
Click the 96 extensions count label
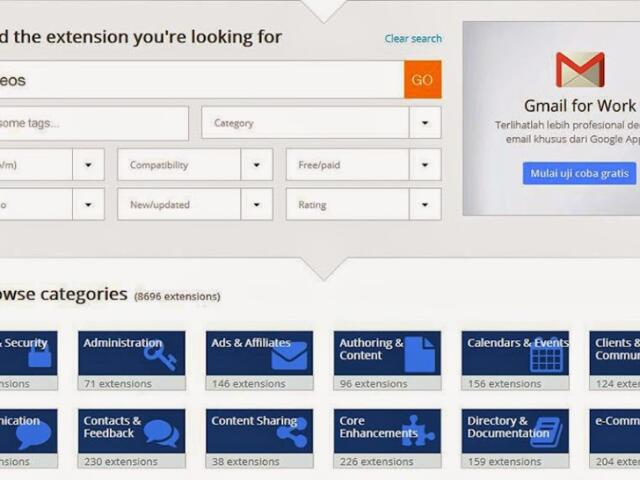coord(373,384)
